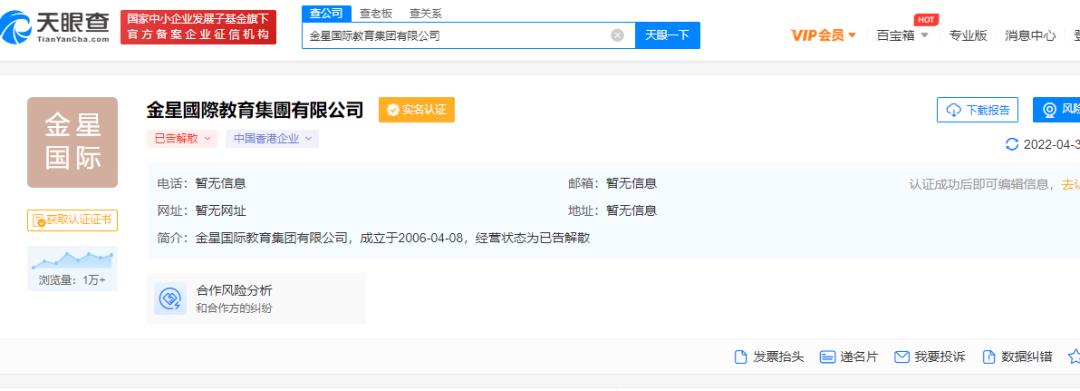The width and height of the screenshot is (1080, 391).
Task: Click the TianYanCha logo
Action: pyautogui.click(x=55, y=28)
